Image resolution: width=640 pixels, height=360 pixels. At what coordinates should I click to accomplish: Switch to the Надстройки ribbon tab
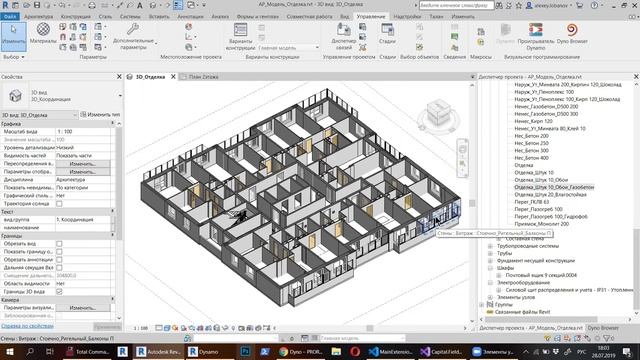coord(407,17)
